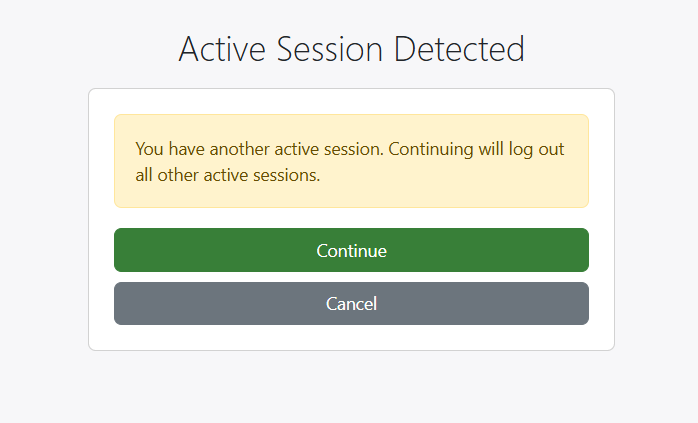Confirm logging out other sessions via Continue

[351, 250]
